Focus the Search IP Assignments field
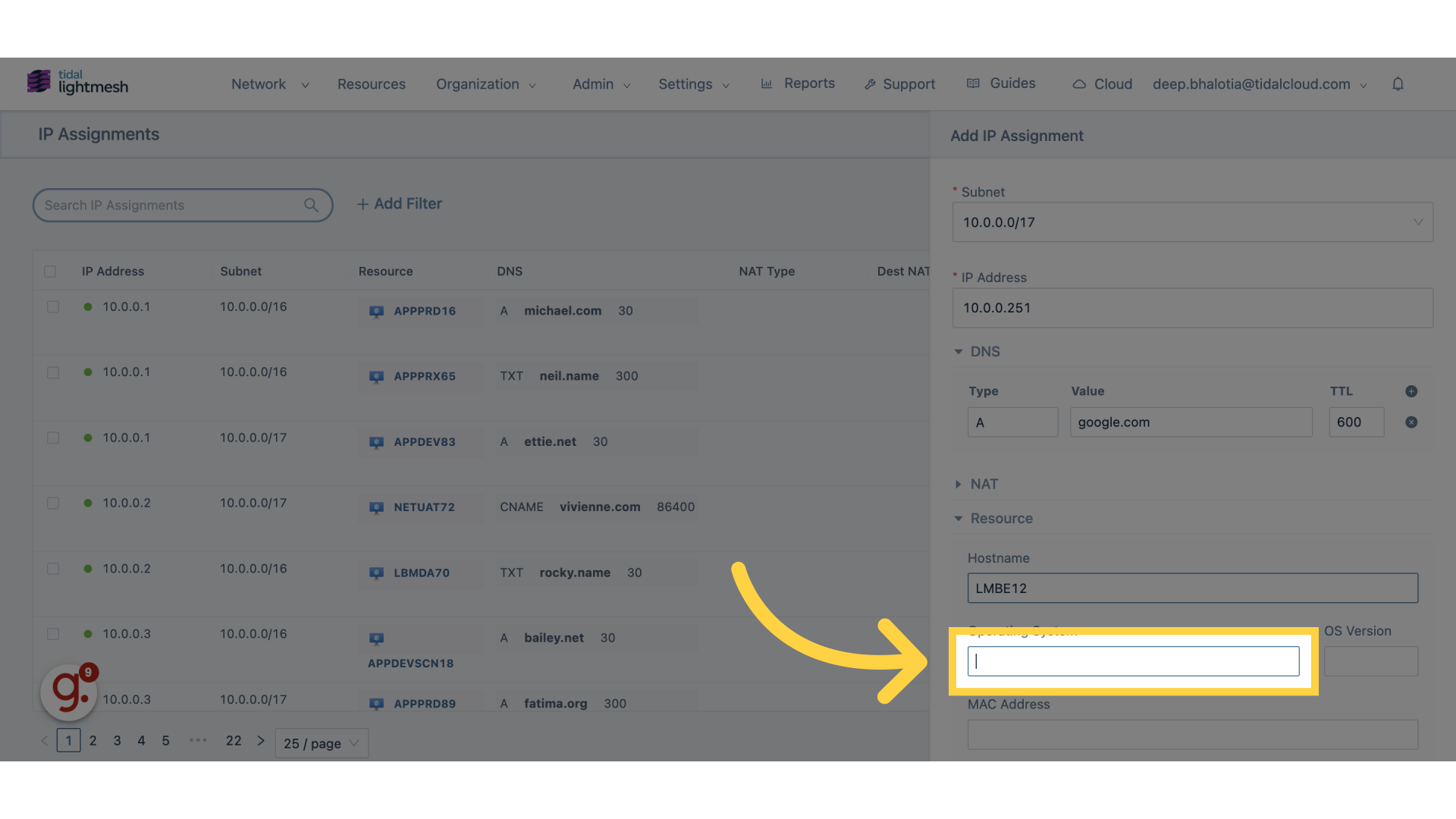Image resolution: width=1456 pixels, height=819 pixels. point(183,206)
